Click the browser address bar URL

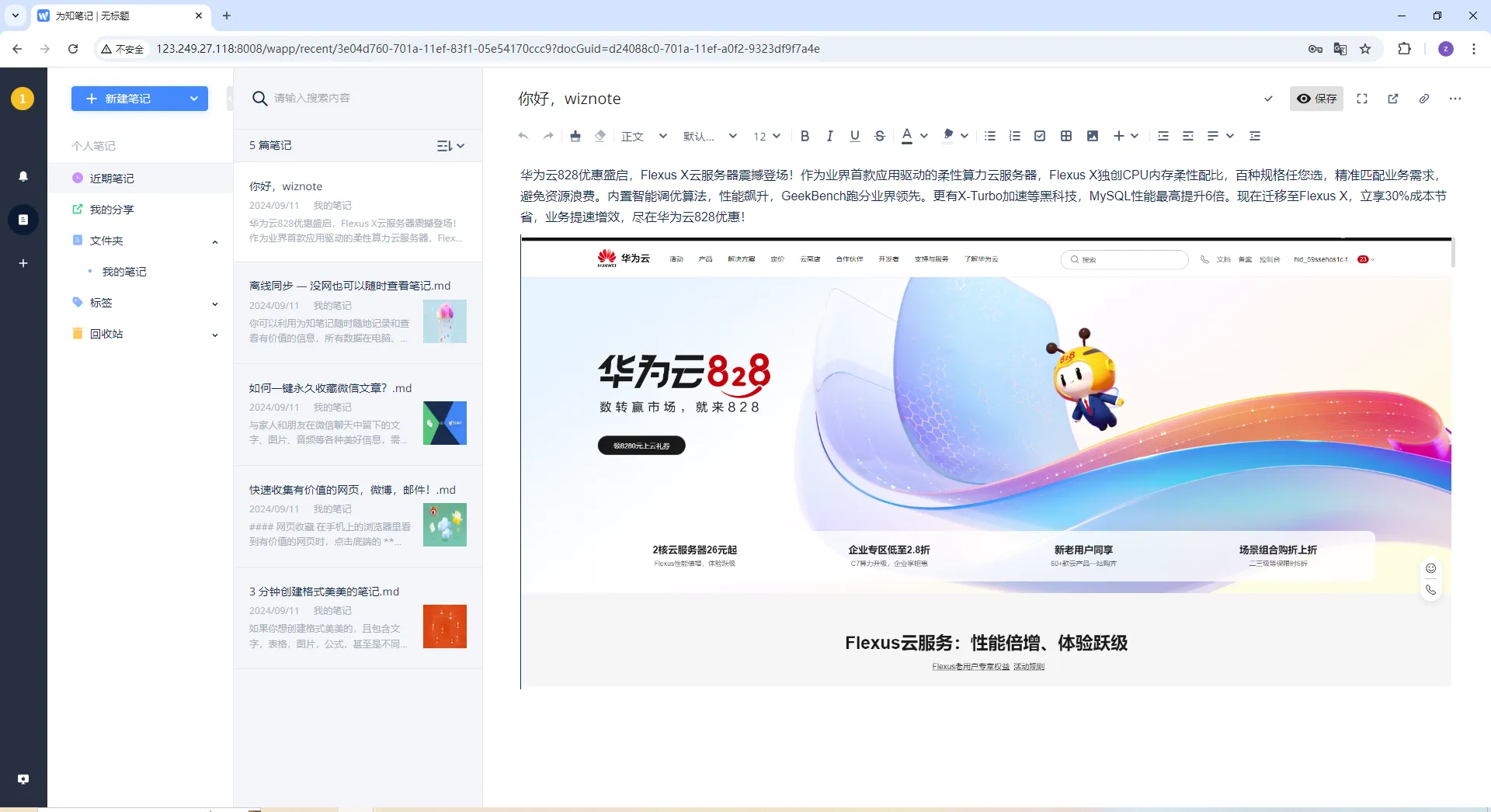point(488,48)
